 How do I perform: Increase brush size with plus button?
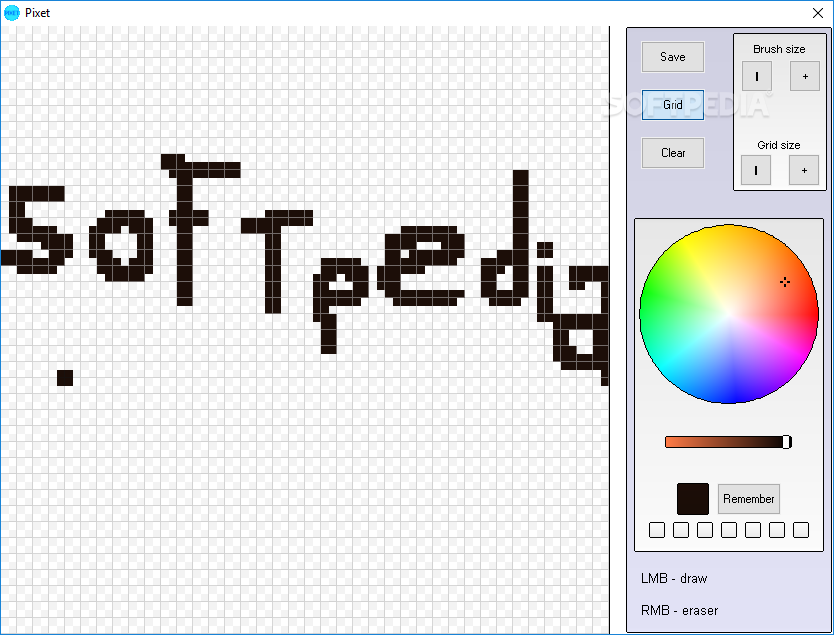pyautogui.click(x=805, y=76)
